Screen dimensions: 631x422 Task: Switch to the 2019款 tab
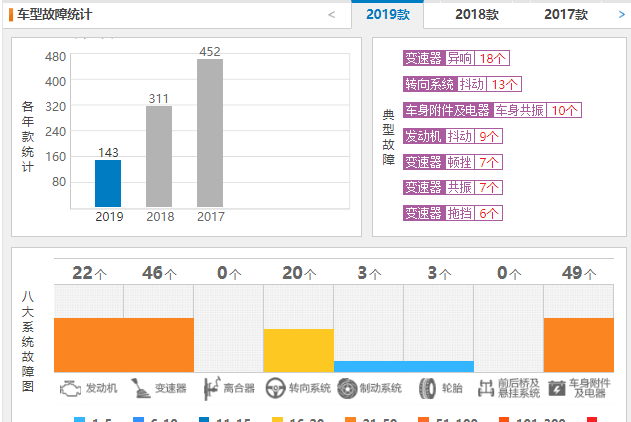[388, 14]
